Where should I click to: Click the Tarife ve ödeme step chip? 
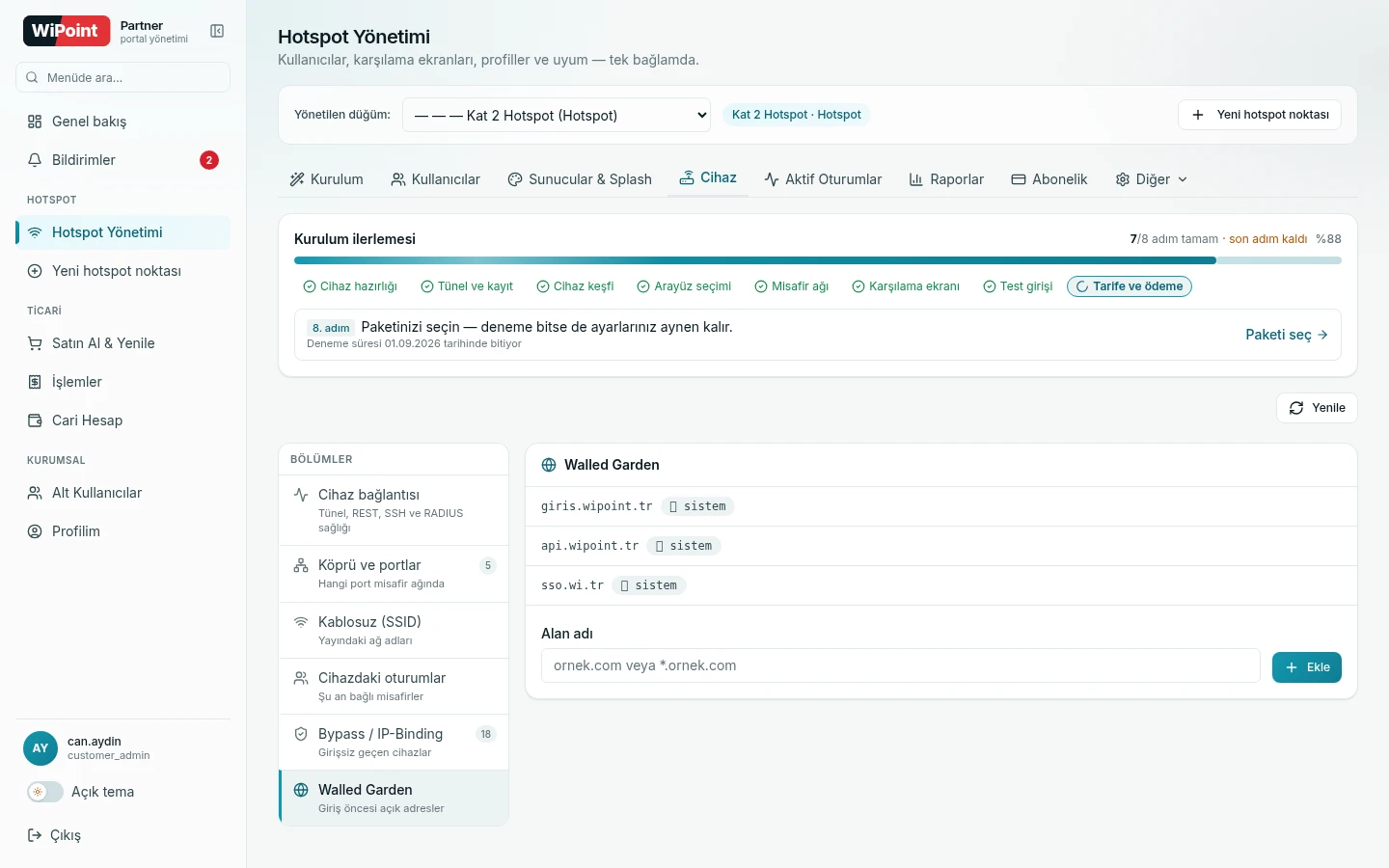point(1130,286)
